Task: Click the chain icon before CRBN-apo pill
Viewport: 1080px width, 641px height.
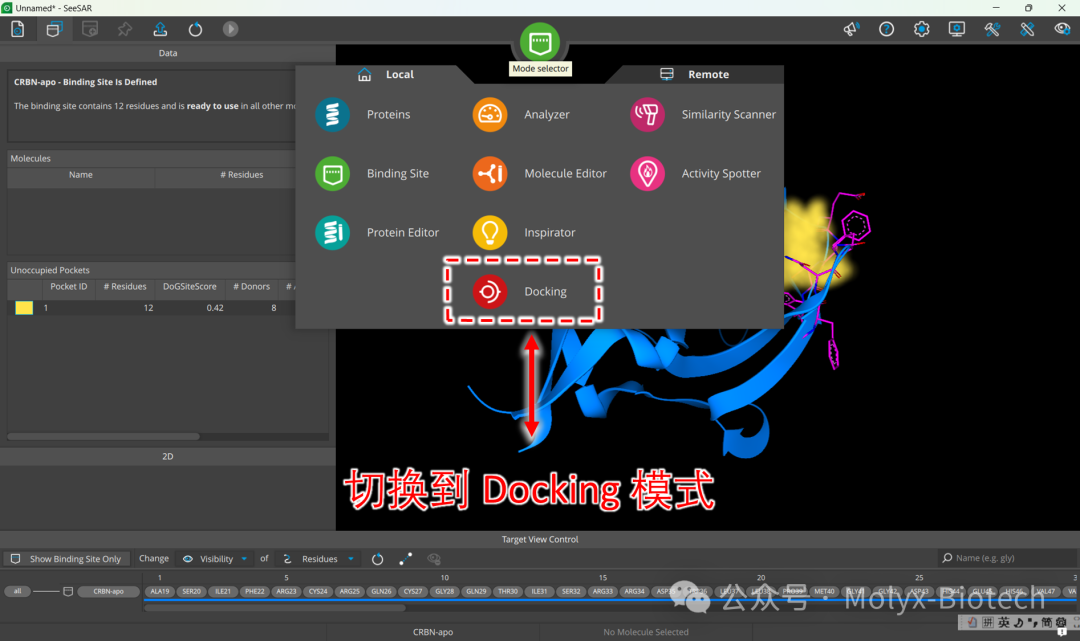Action: coord(68,591)
